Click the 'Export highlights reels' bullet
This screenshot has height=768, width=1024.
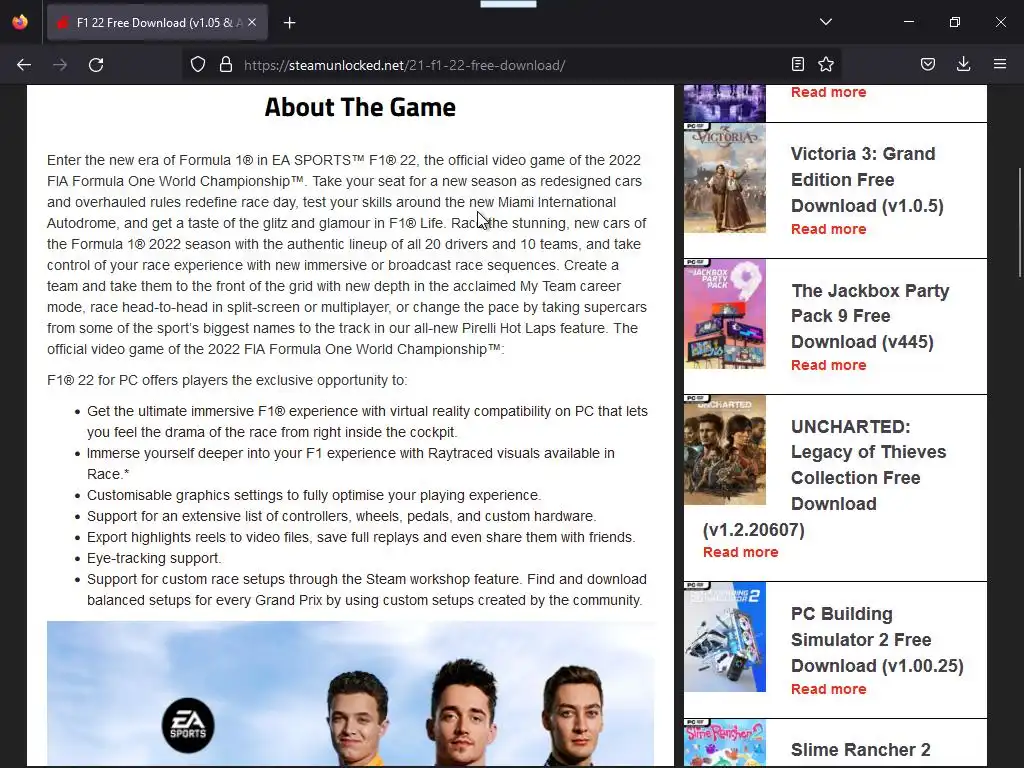pos(361,537)
